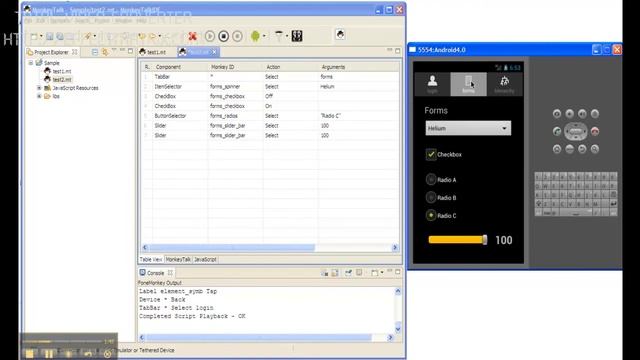640x360 pixels.
Task: Select Radio C in the emulator
Action: [x=431, y=216]
